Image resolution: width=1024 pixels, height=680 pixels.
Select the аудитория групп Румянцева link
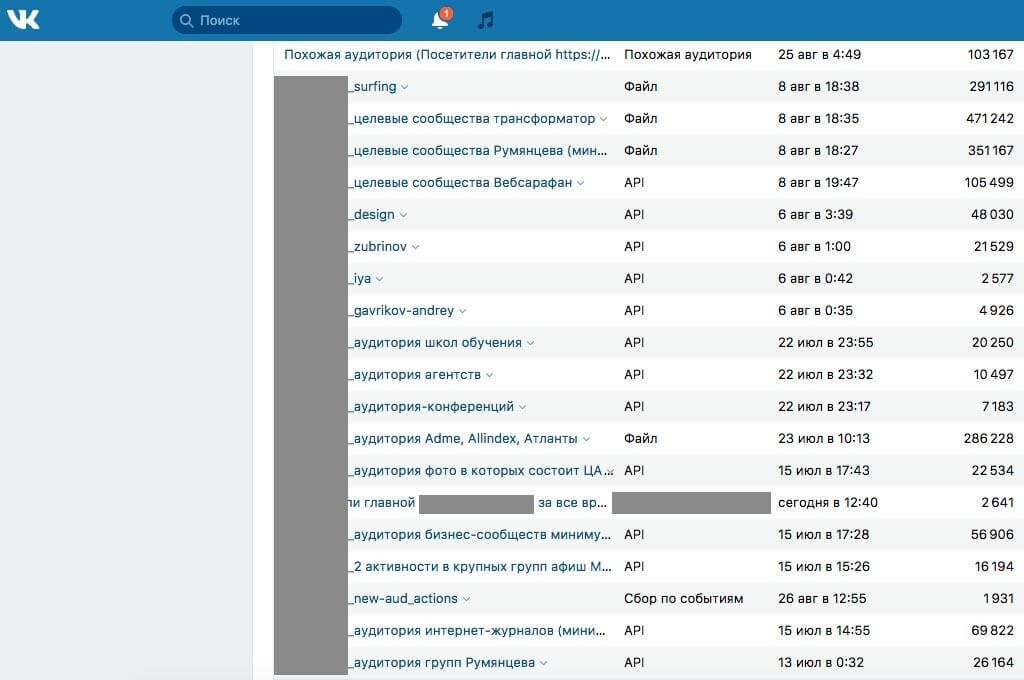(x=443, y=662)
